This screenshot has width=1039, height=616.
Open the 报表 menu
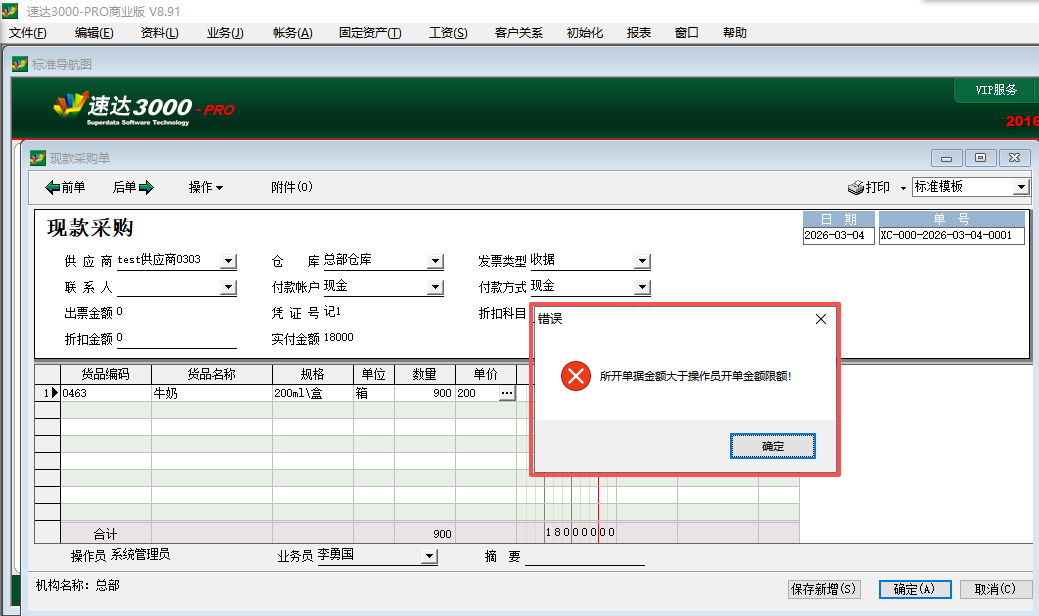coord(639,33)
